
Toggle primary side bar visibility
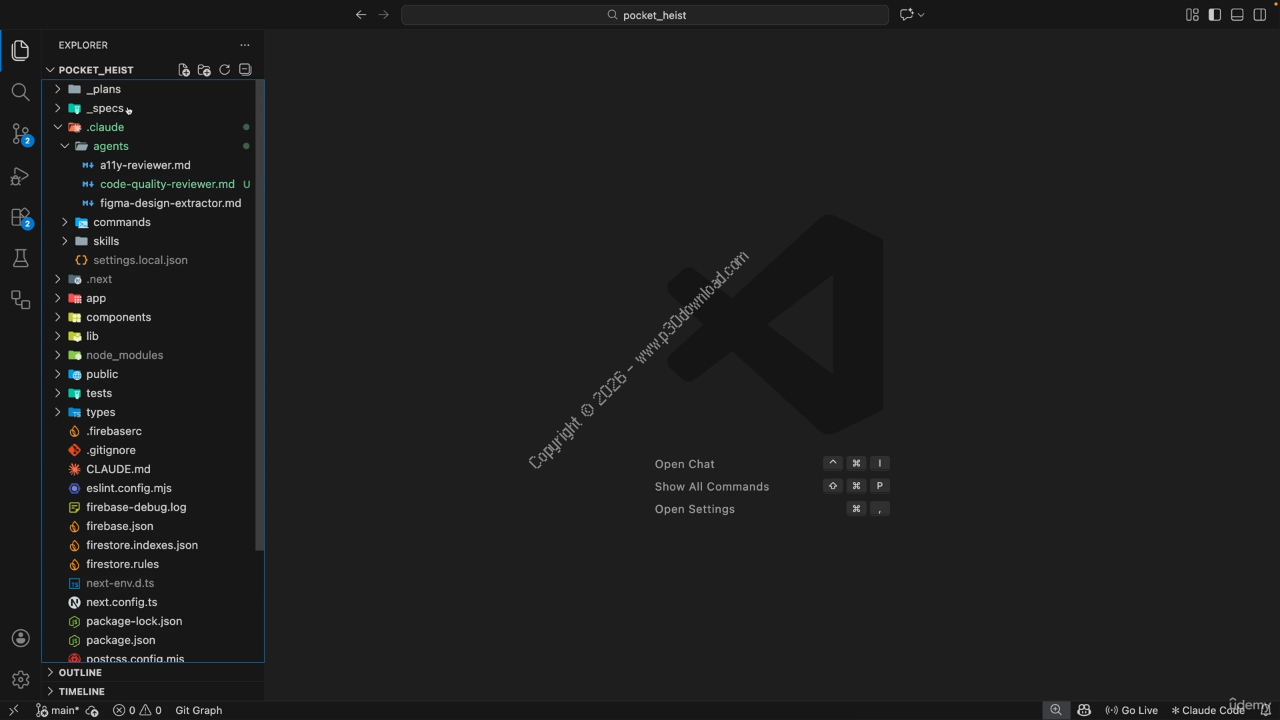(x=1214, y=15)
